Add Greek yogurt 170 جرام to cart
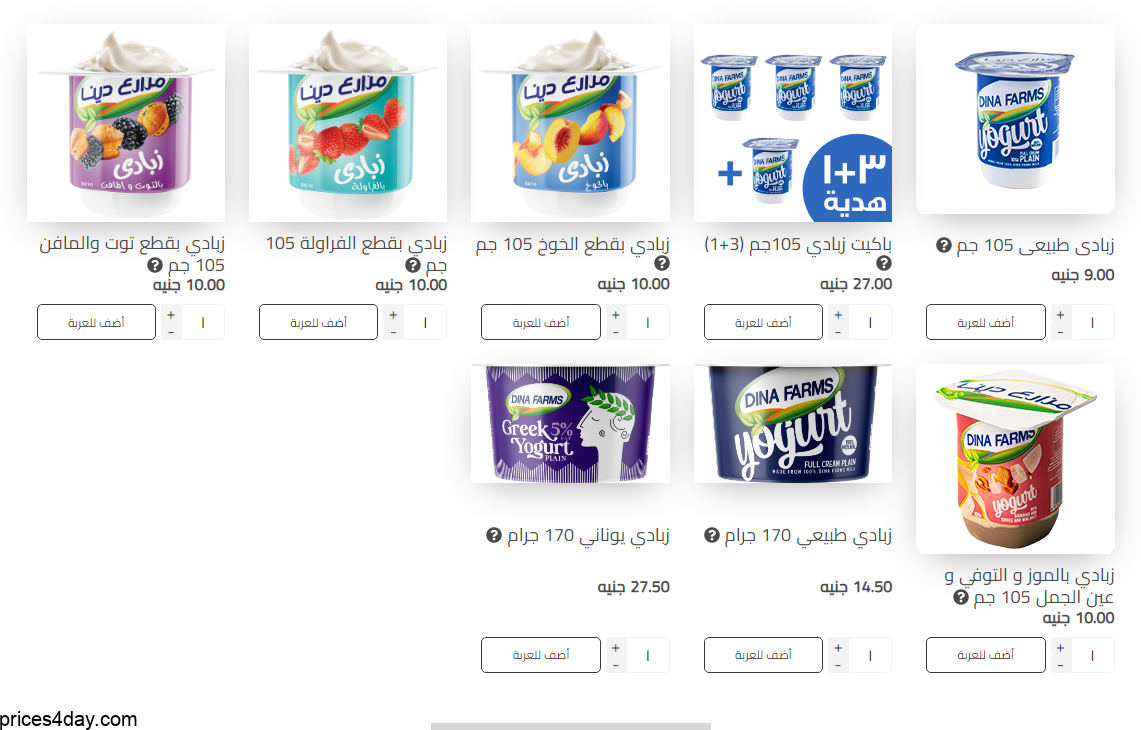1141x730 pixels. 541,655
